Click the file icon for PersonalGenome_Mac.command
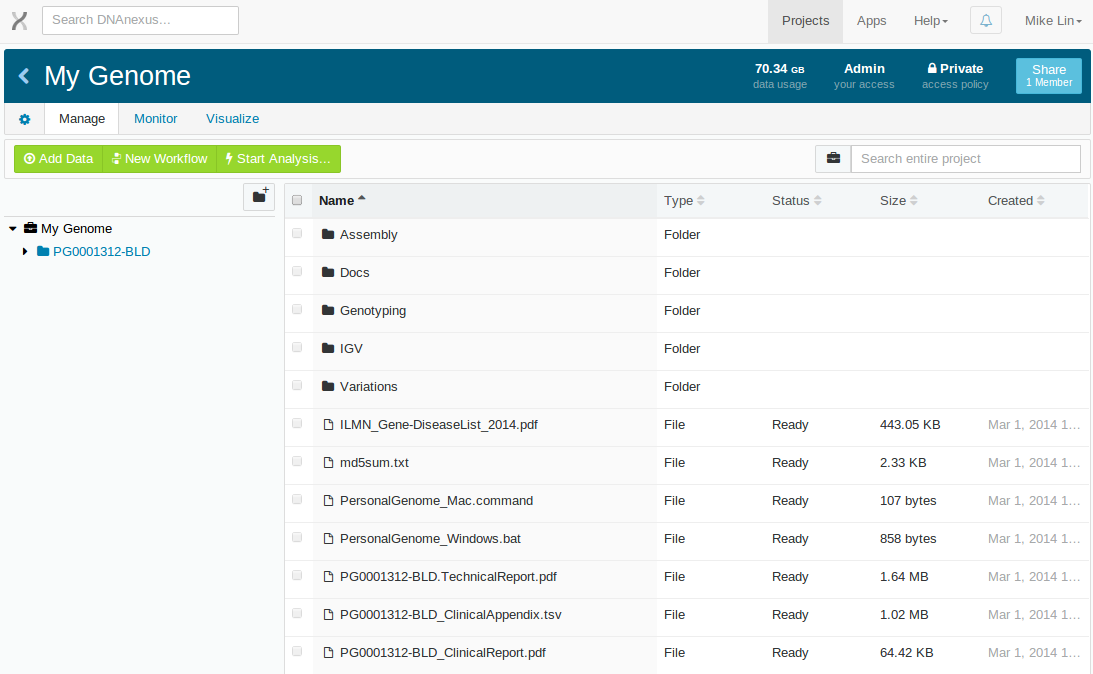The height and width of the screenshot is (674, 1093). click(328, 500)
